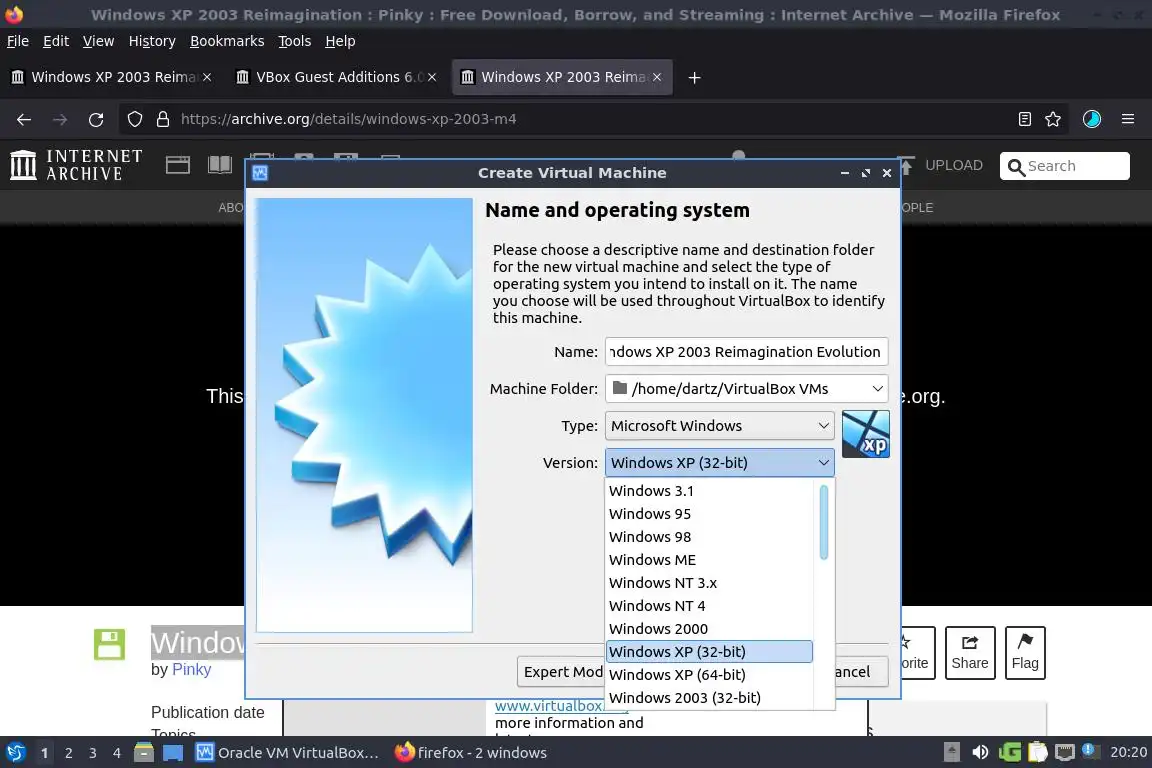
Task: Select Windows 95 from version list
Action: tap(710, 514)
